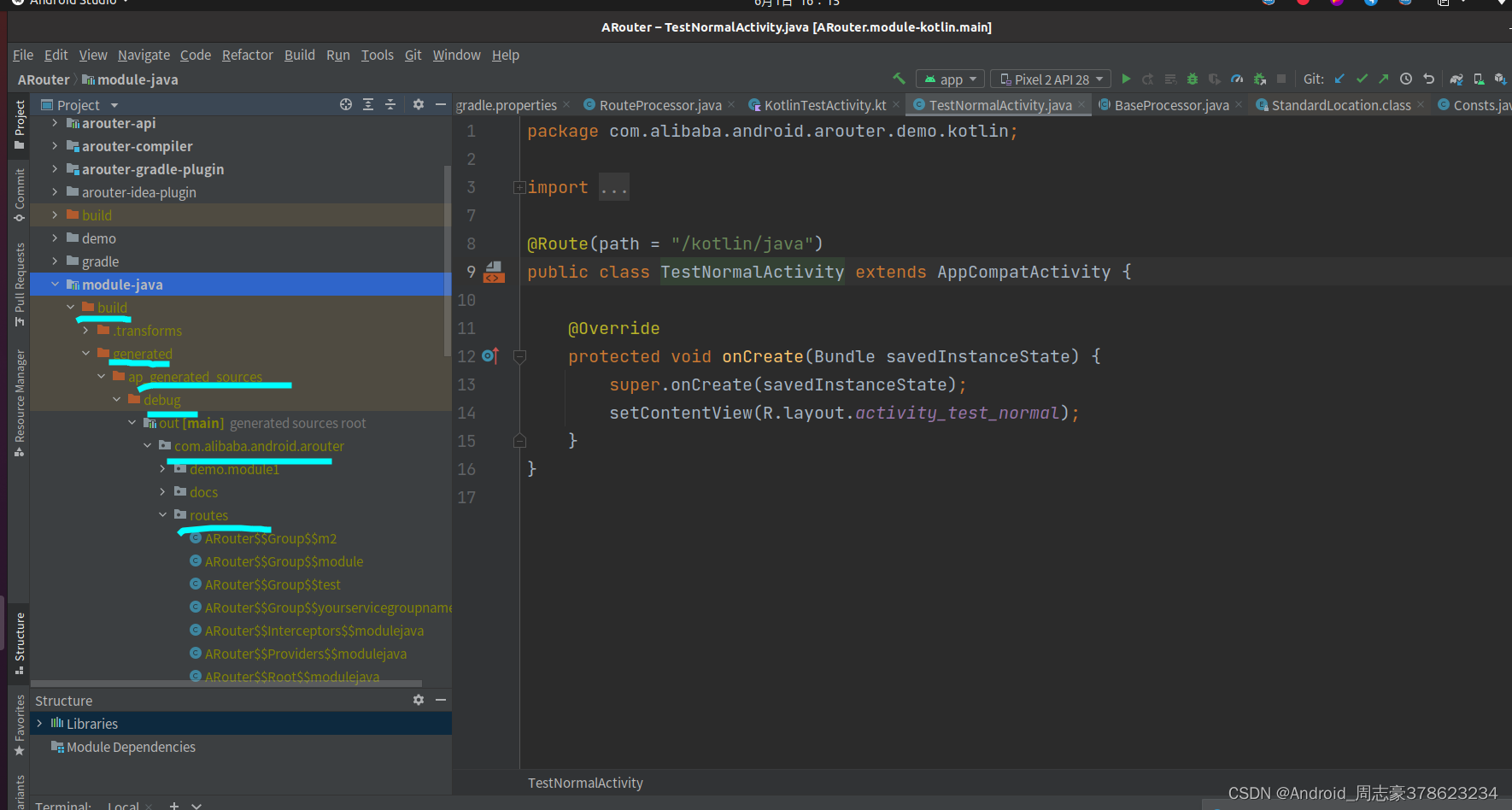Screen dimensions: 1512x810
Task: Click Apply Changes and Restart Activity icon
Action: click(x=1148, y=79)
